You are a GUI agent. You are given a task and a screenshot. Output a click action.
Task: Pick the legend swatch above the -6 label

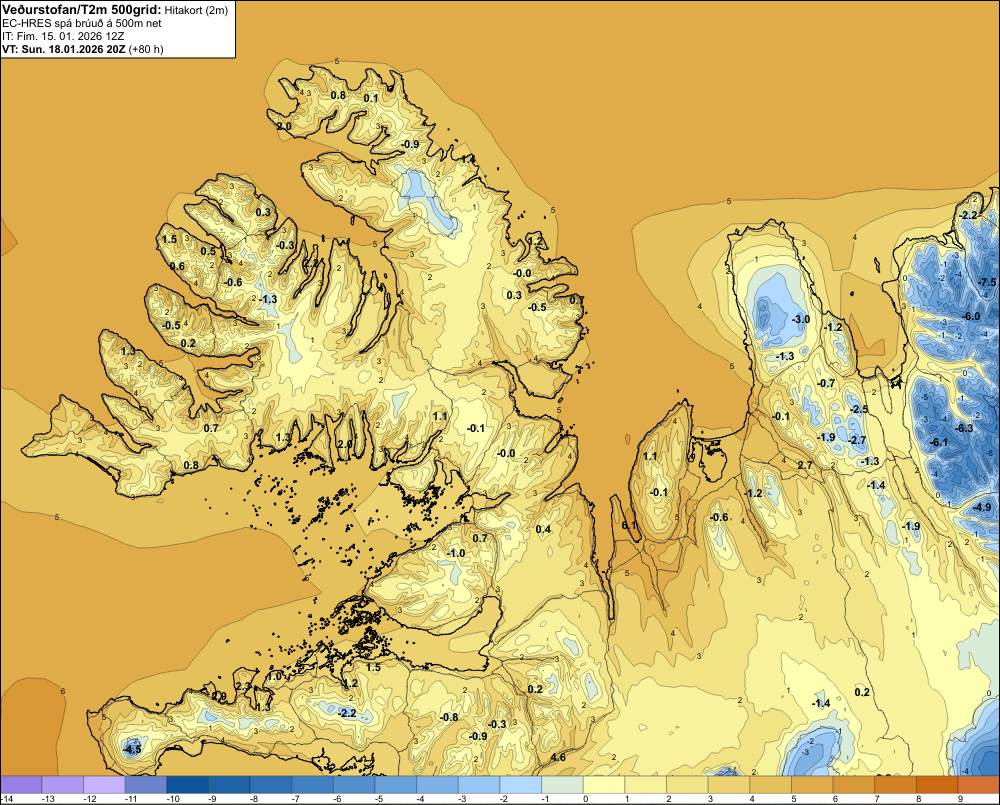pos(355,784)
